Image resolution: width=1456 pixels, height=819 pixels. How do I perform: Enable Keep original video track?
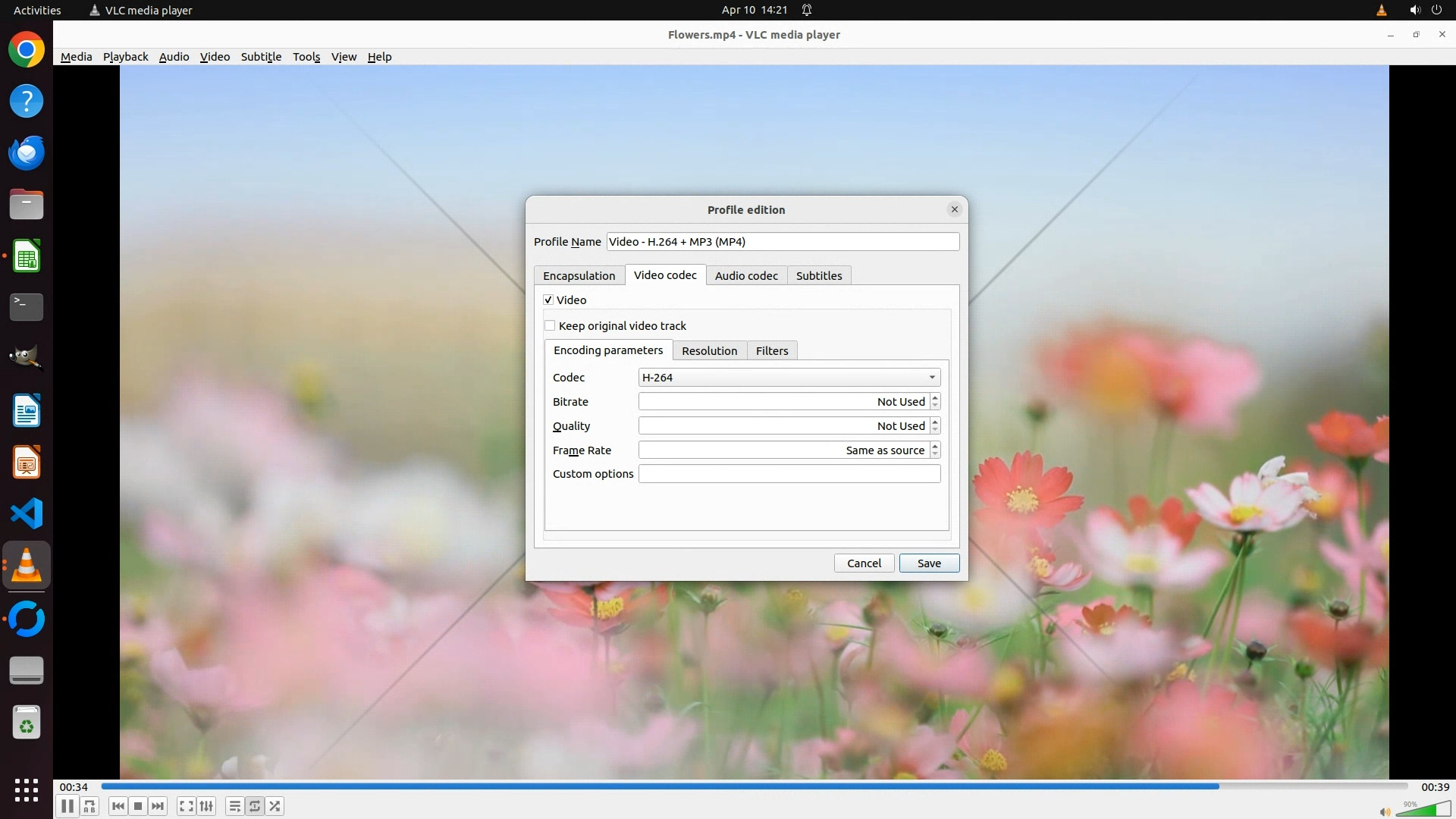[550, 326]
